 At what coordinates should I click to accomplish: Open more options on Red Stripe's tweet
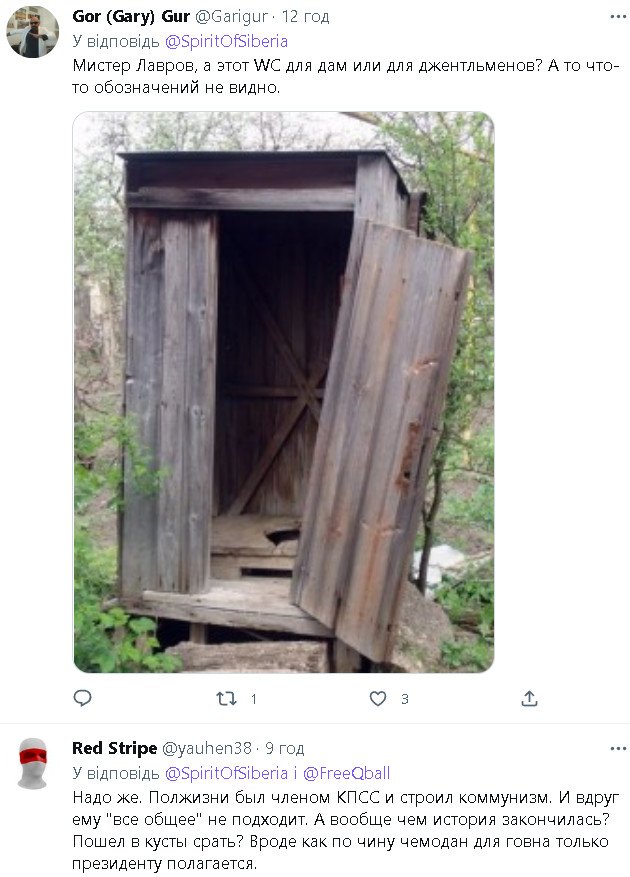click(x=618, y=748)
